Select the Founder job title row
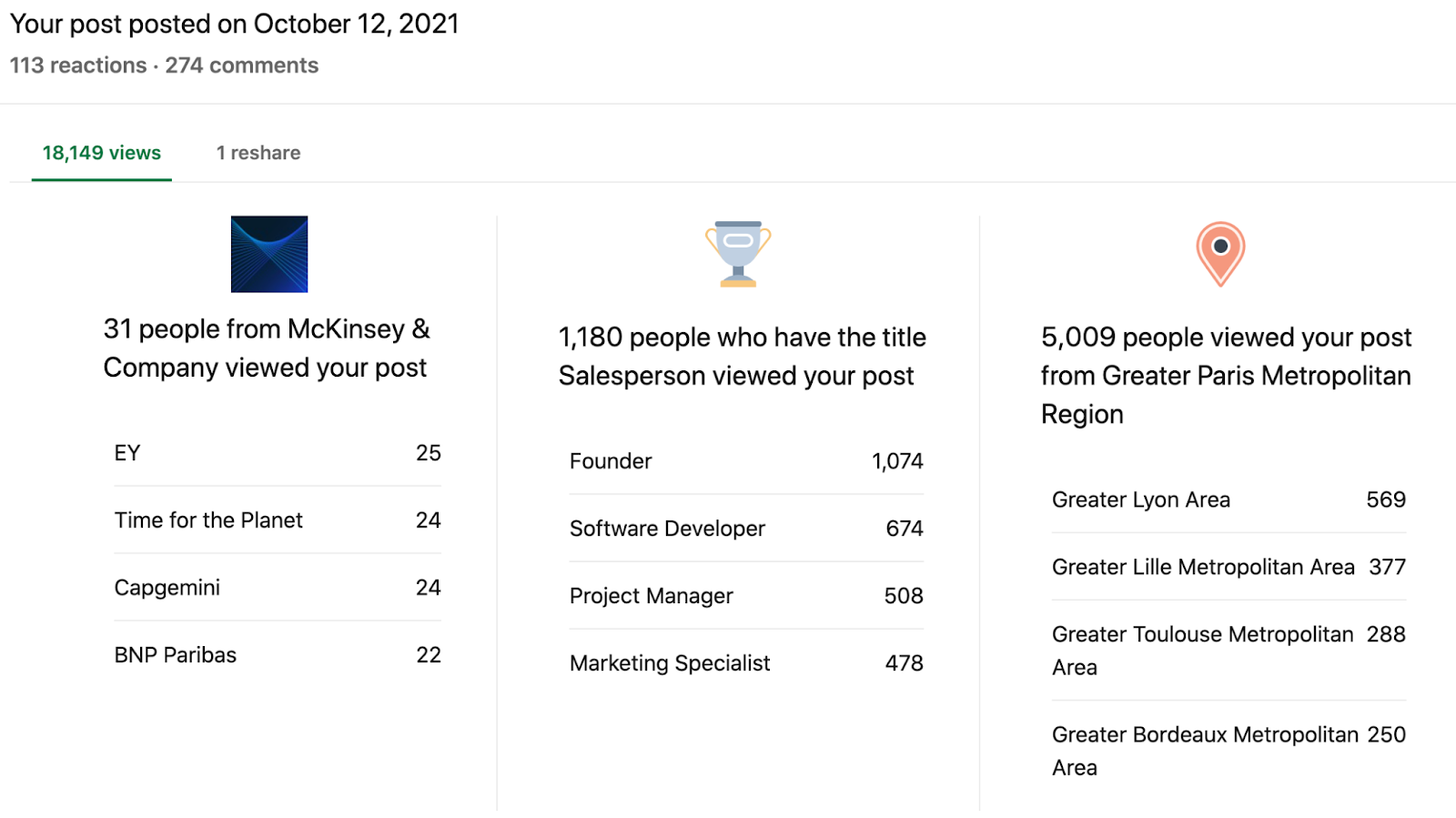Screen dimensions: 1456x818 (x=746, y=461)
